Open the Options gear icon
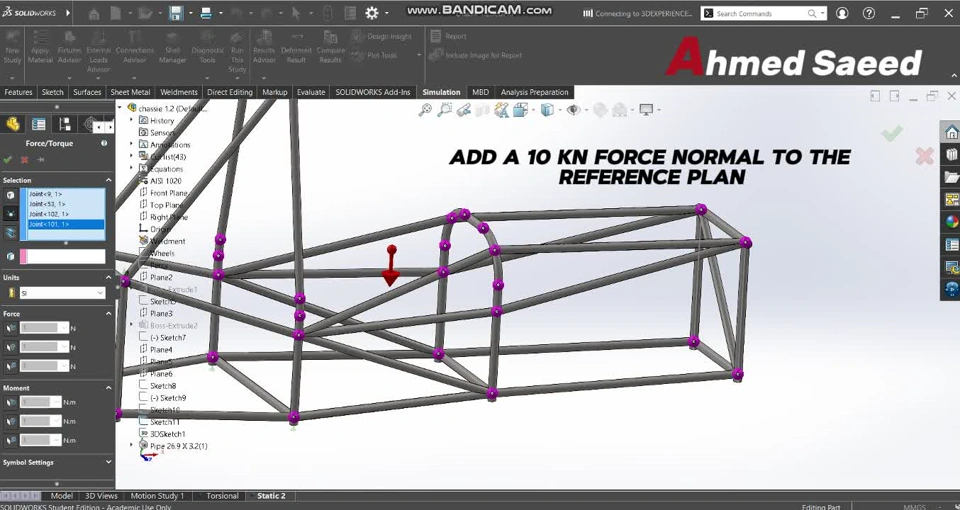 pos(372,13)
